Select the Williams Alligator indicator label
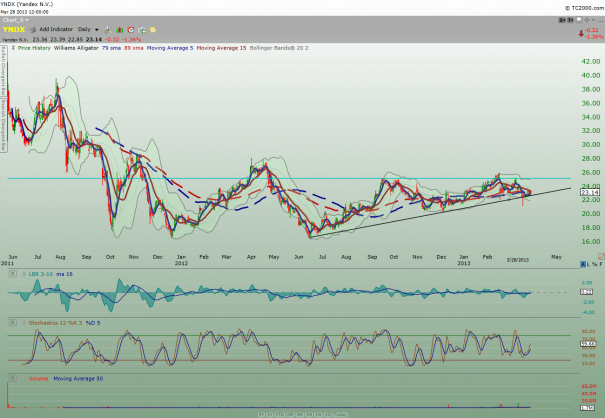Image resolution: width=605 pixels, height=418 pixels. click(x=76, y=48)
